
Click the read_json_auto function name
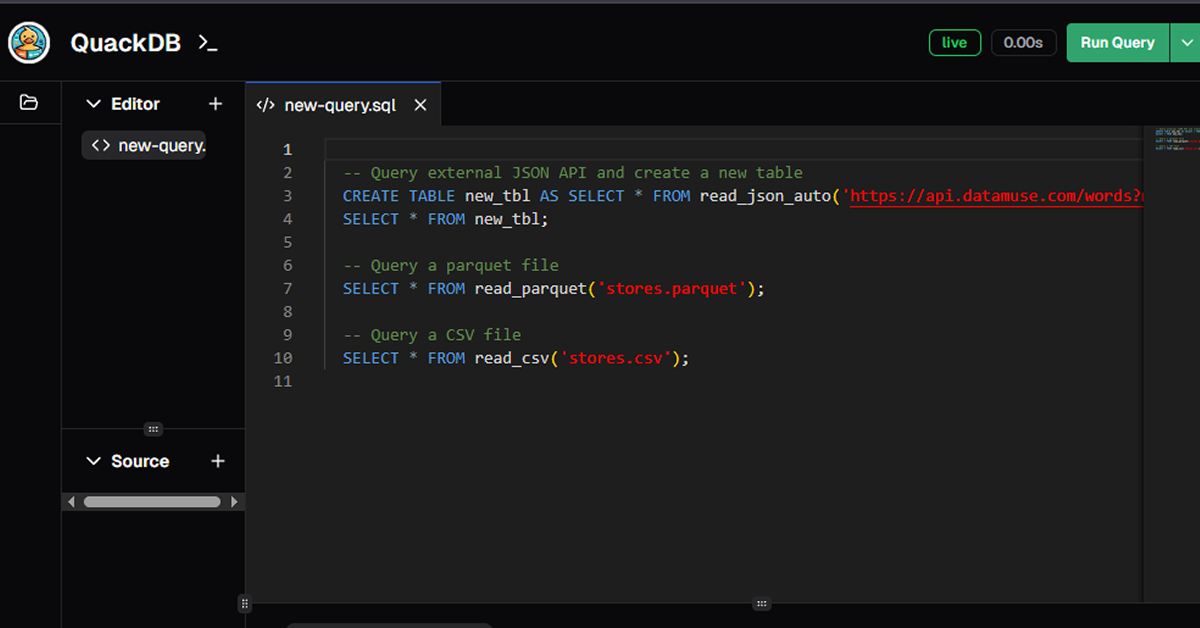pos(765,196)
